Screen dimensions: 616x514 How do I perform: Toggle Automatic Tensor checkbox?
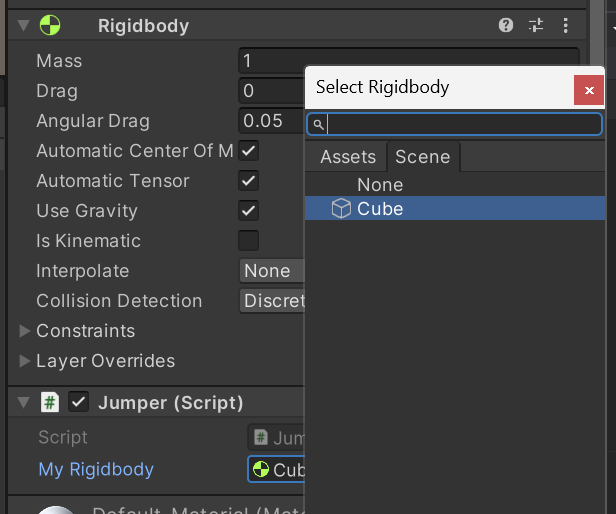pos(248,181)
